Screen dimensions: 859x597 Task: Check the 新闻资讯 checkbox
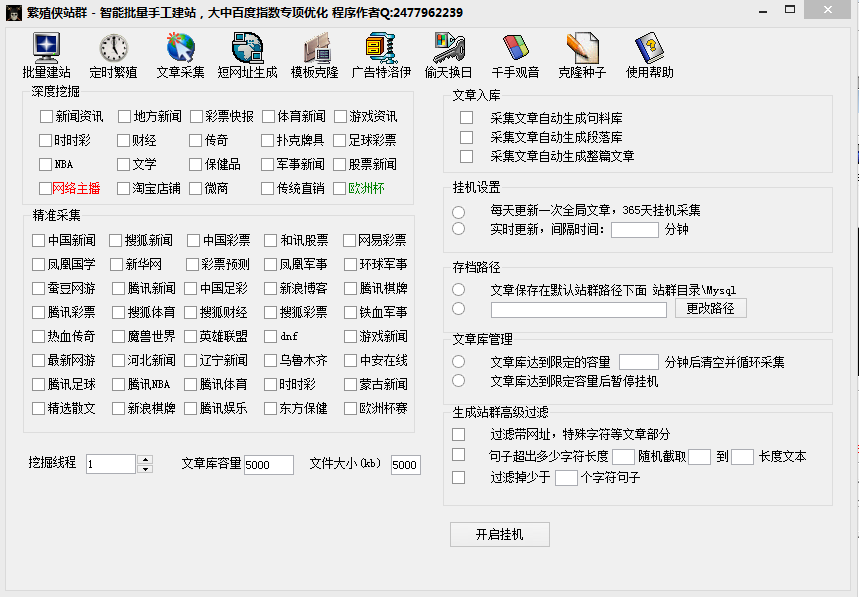pyautogui.click(x=46, y=116)
